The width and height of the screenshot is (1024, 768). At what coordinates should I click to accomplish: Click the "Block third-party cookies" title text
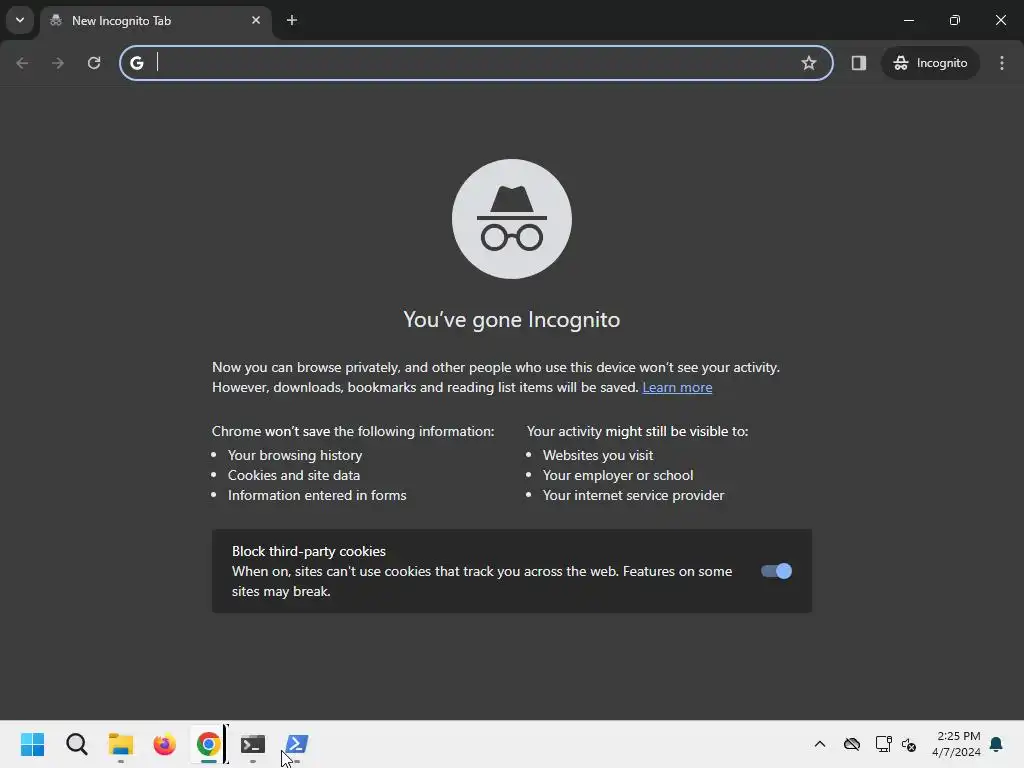[309, 551]
